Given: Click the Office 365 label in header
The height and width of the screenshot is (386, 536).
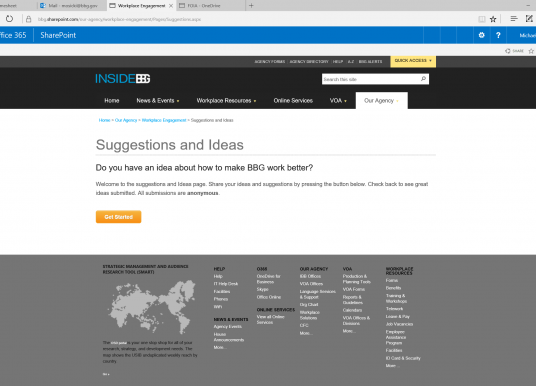Looking at the screenshot, I should coord(13,35).
